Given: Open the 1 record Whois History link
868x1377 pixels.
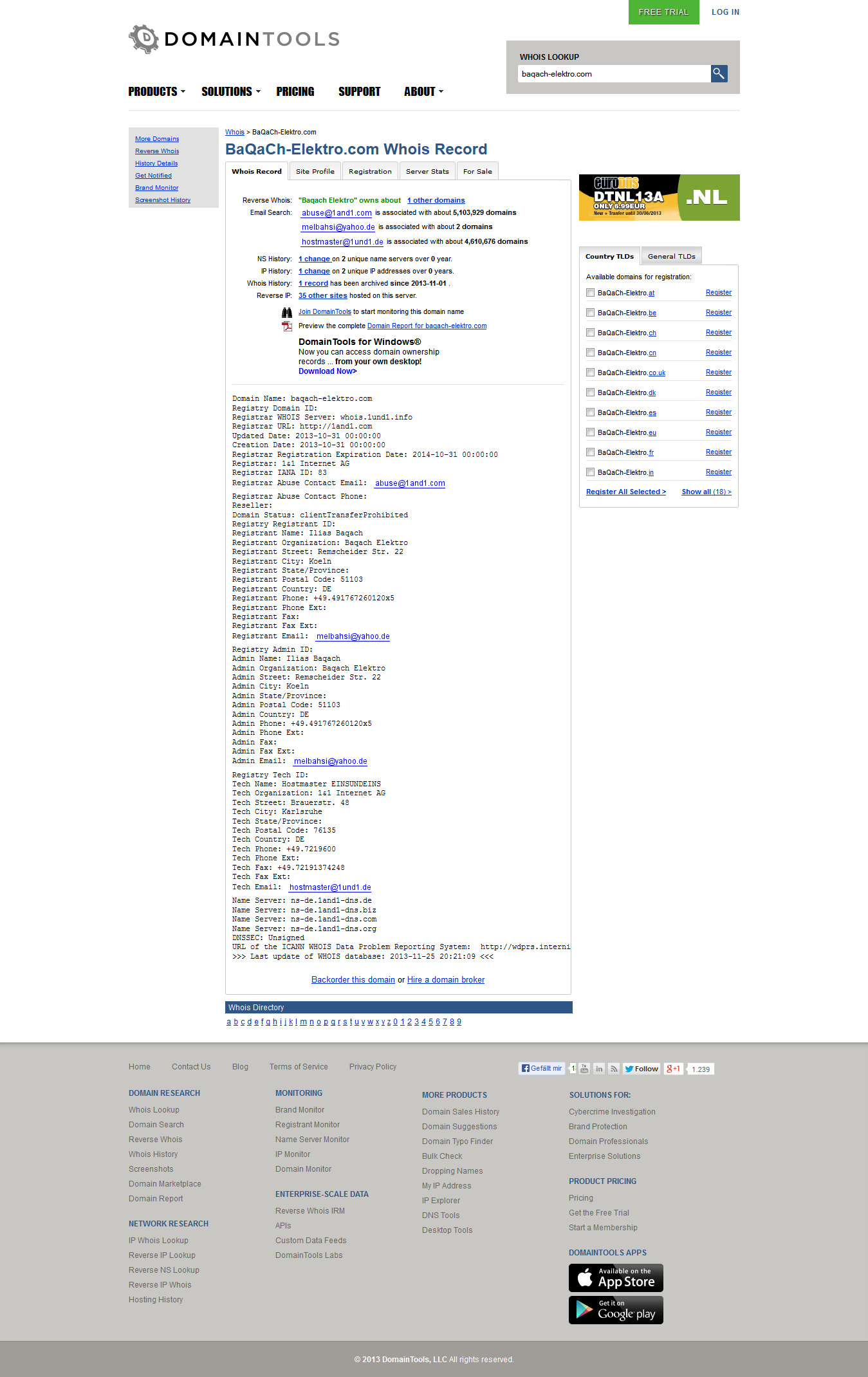Looking at the screenshot, I should point(313,284).
